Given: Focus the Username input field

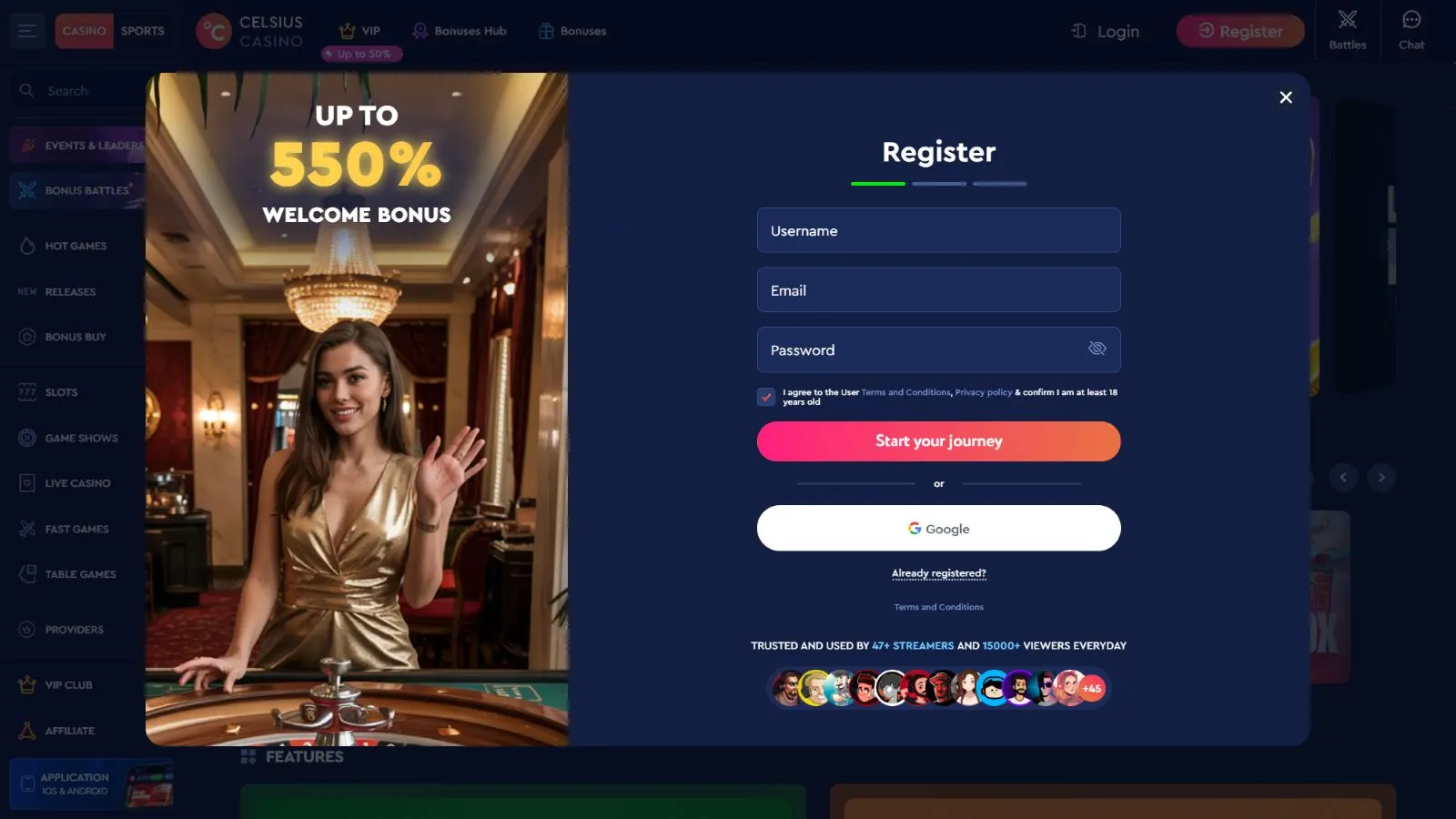Looking at the screenshot, I should [939, 230].
